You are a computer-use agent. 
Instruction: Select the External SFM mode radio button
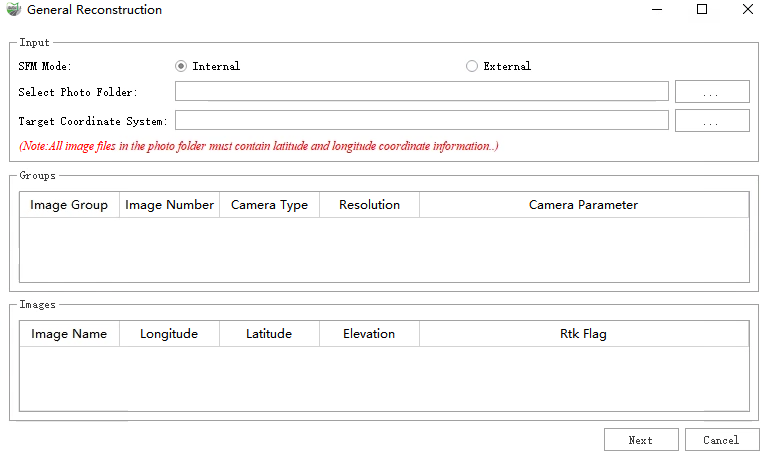[472, 66]
